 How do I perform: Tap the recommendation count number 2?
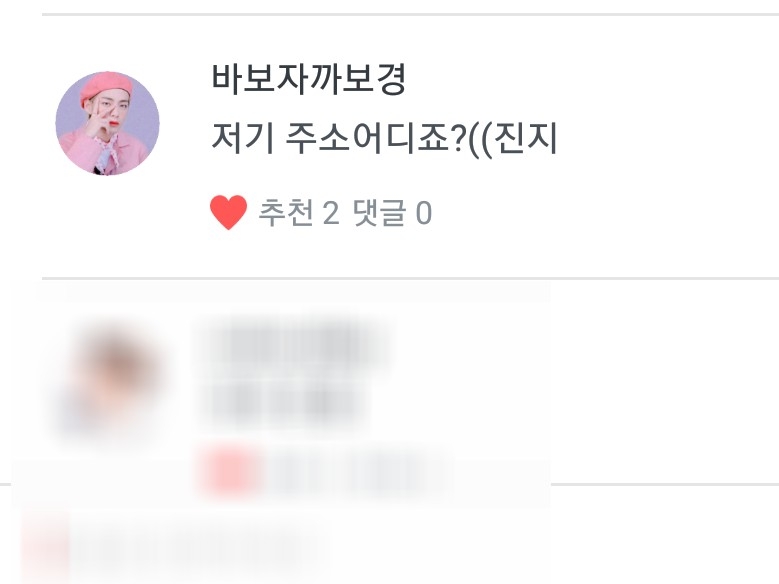pos(331,213)
